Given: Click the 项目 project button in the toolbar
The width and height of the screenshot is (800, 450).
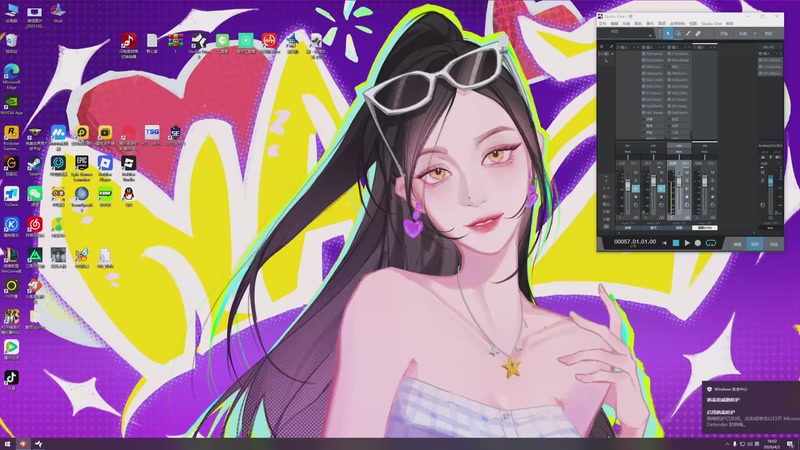Looking at the screenshot, I should (768, 34).
